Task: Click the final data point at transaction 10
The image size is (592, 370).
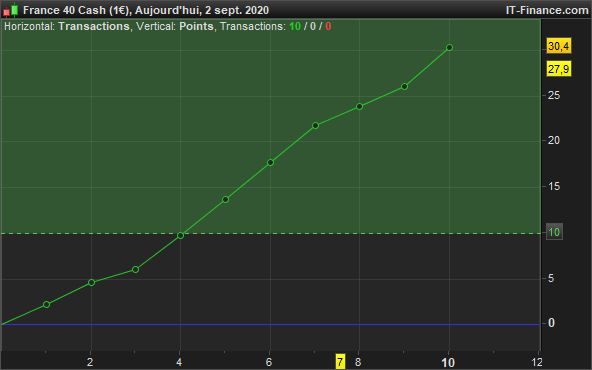Action: click(449, 47)
